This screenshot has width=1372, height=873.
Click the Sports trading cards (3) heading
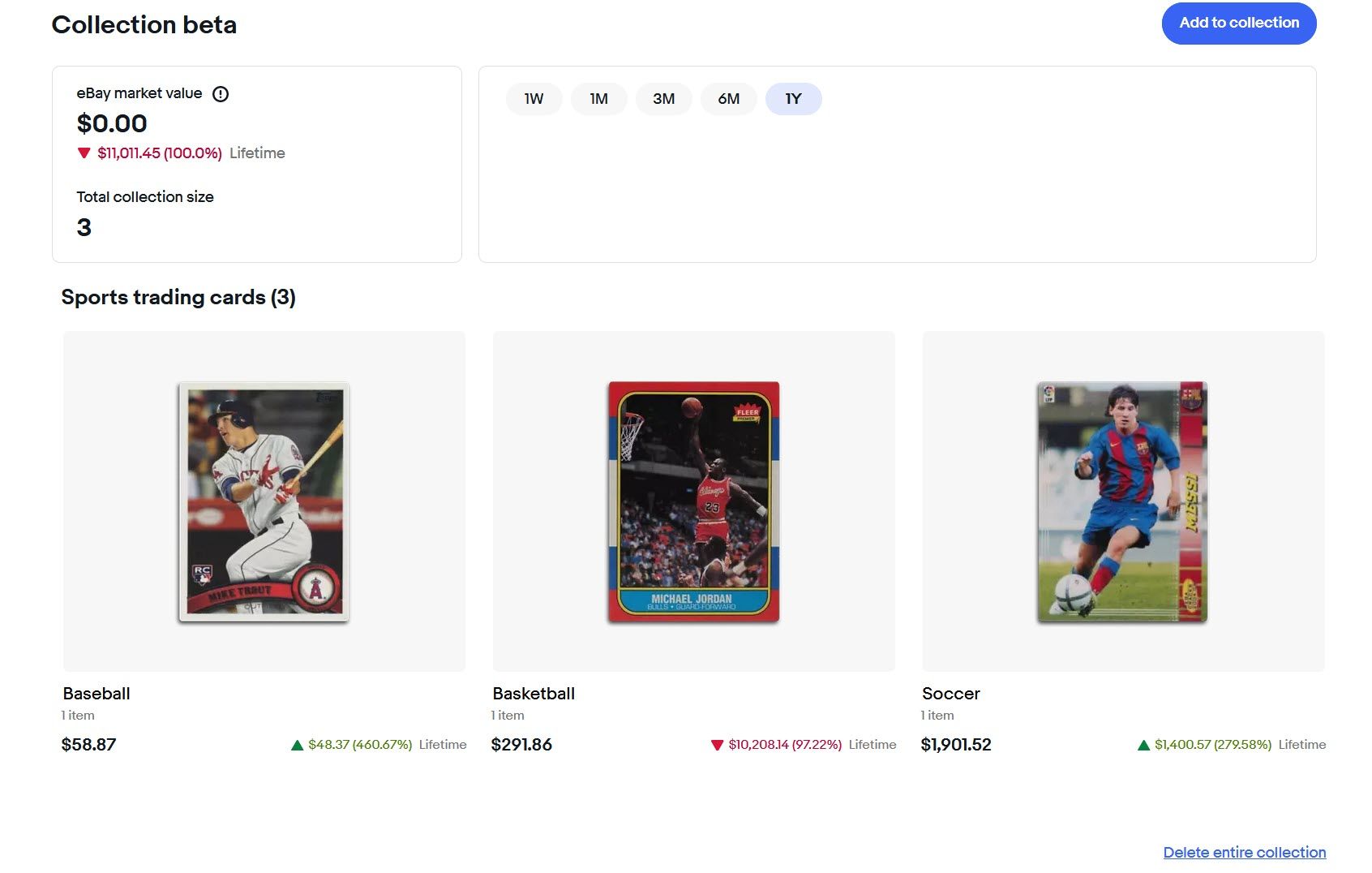pos(178,297)
